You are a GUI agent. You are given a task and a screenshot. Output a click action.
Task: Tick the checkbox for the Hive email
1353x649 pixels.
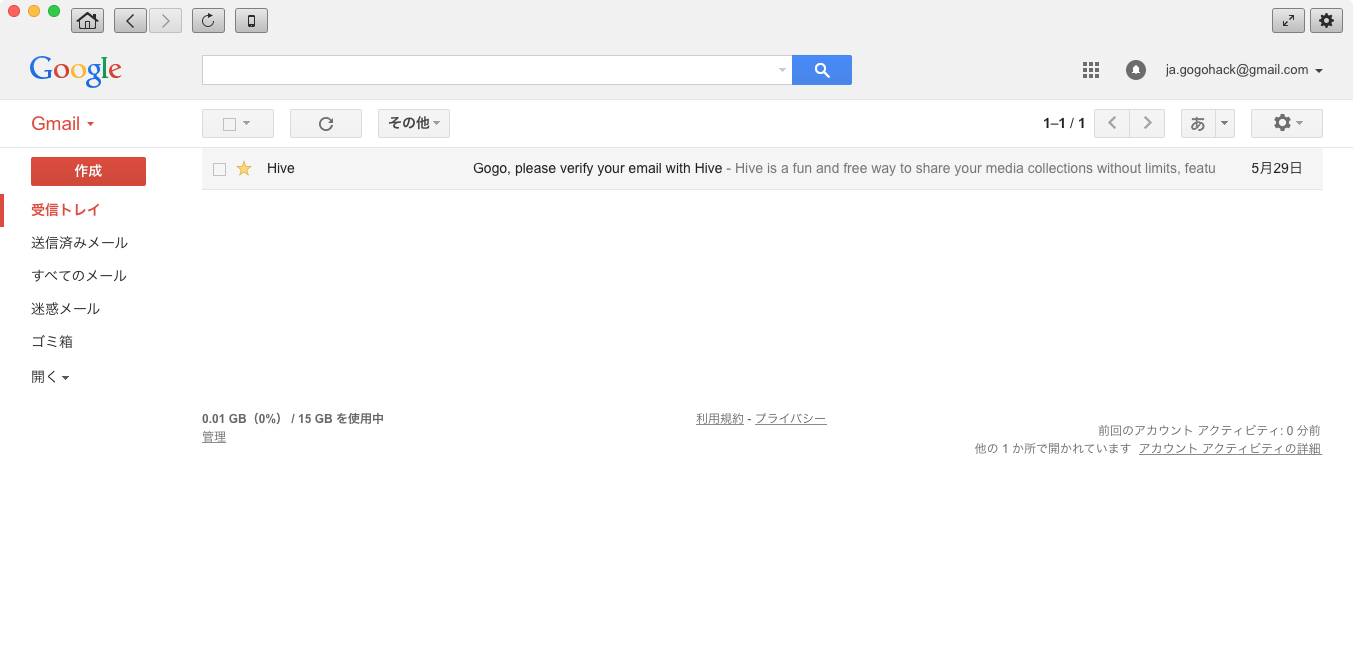pyautogui.click(x=220, y=169)
